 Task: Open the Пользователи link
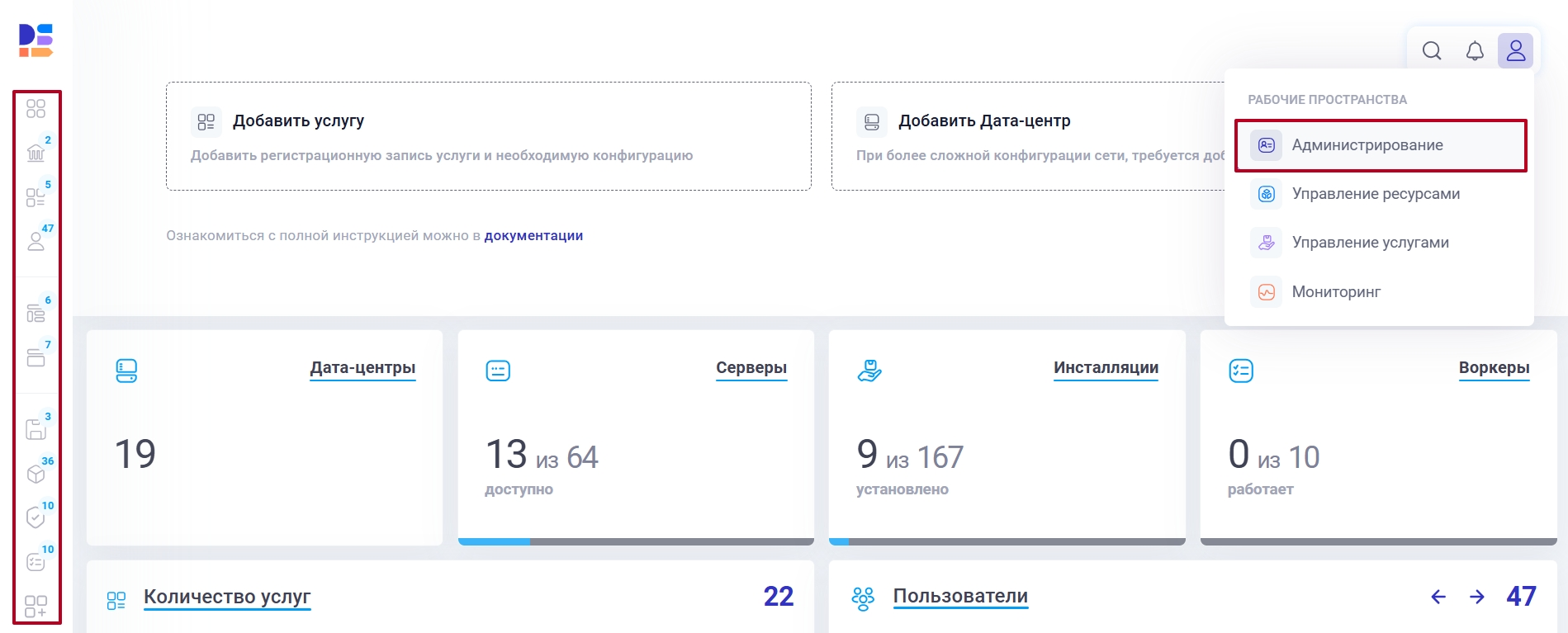click(960, 597)
